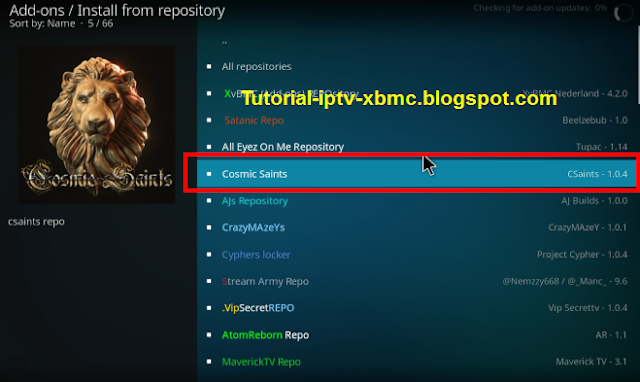Click the bullet icon beside Satanic Repo

[209, 120]
